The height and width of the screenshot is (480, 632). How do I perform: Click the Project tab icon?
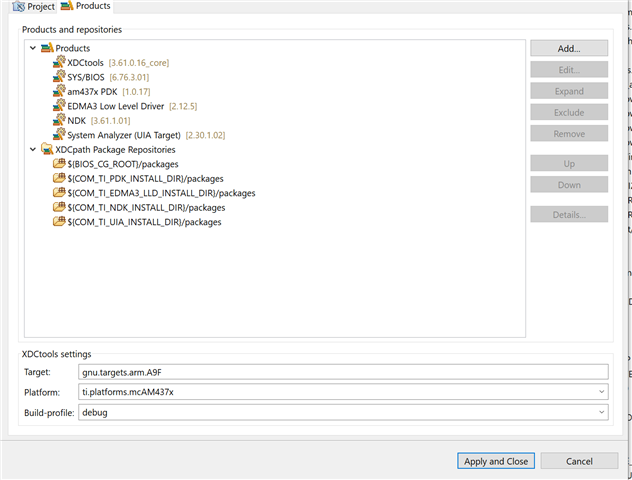point(19,6)
